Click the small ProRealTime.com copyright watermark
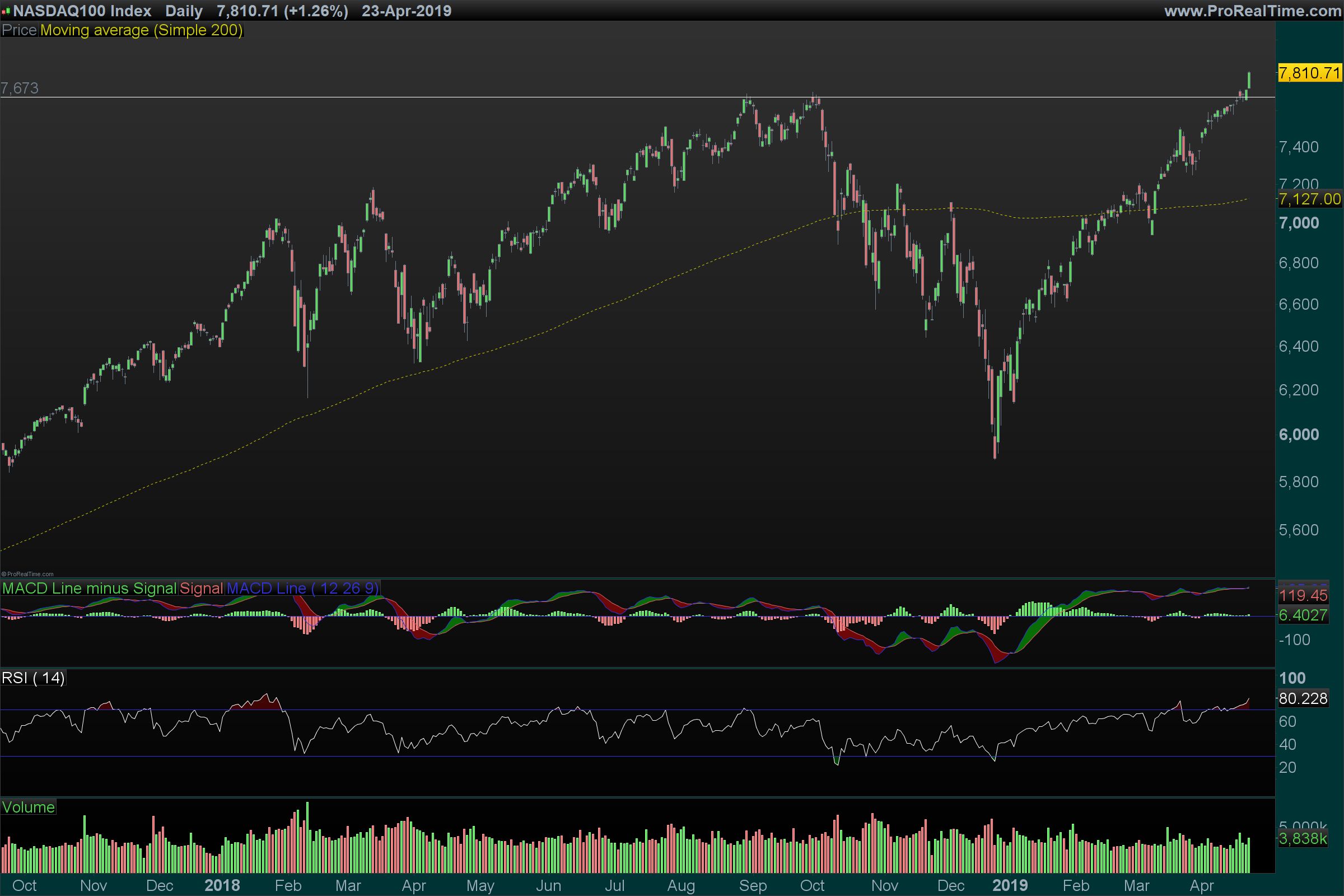The height and width of the screenshot is (896, 1344). 27,573
